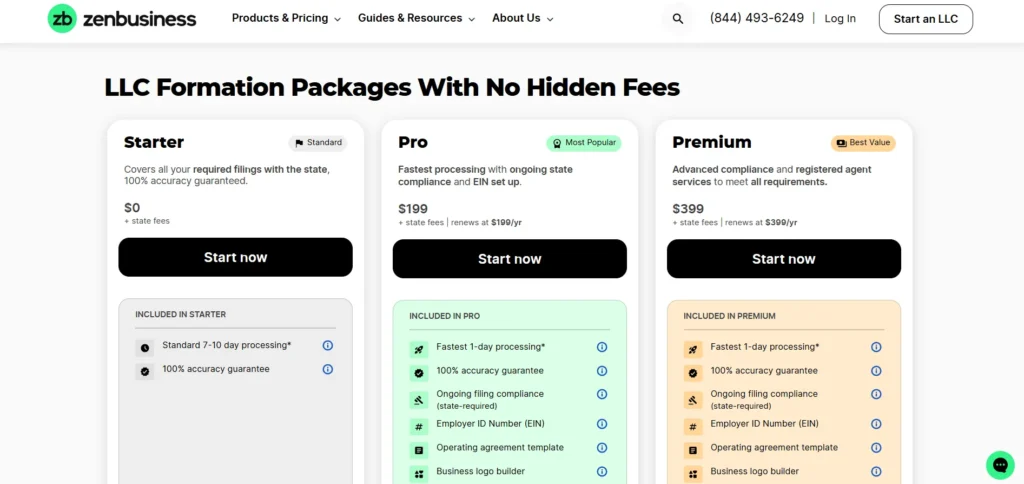This screenshot has width=1024, height=484.
Task: Click Start now under Premium plan
Action: pyautogui.click(x=783, y=259)
